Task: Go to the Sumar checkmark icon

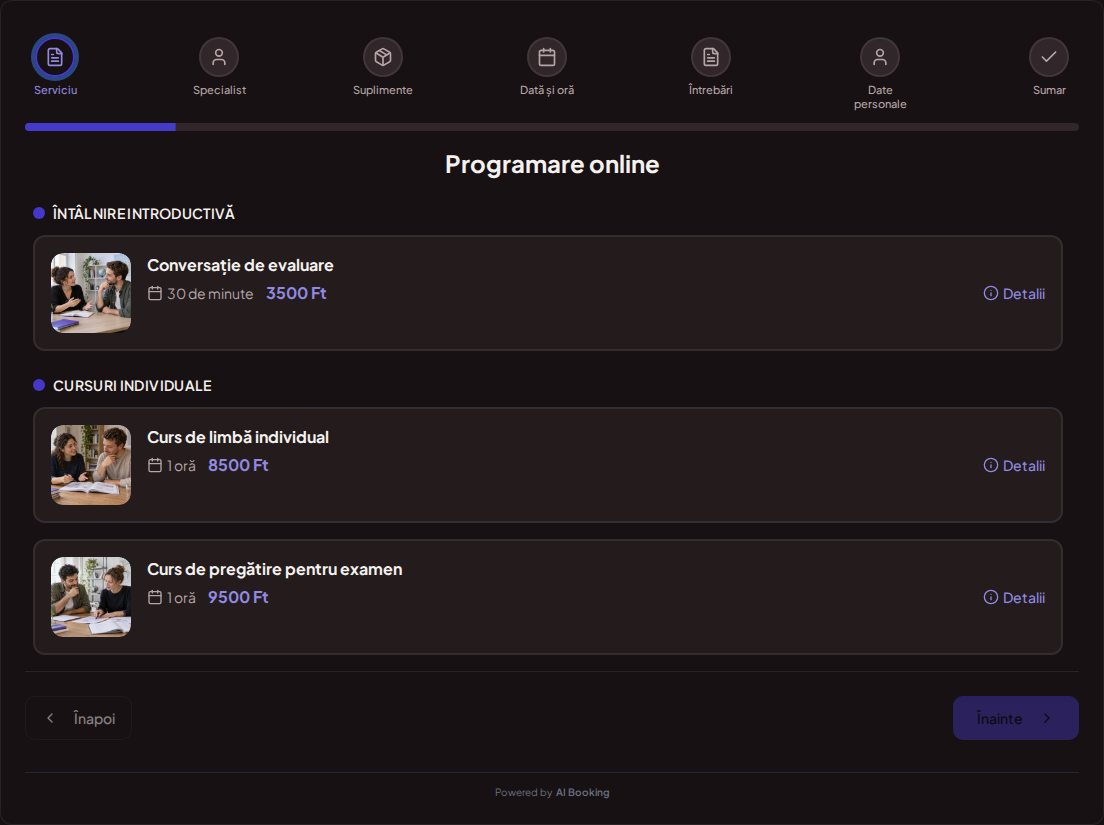Action: click(1049, 57)
